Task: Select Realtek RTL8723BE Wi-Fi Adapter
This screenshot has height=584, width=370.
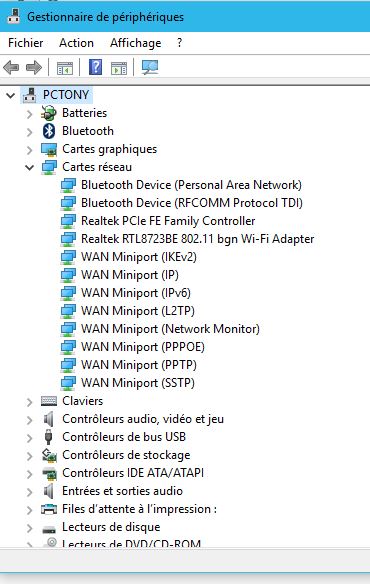Action: (x=197, y=239)
